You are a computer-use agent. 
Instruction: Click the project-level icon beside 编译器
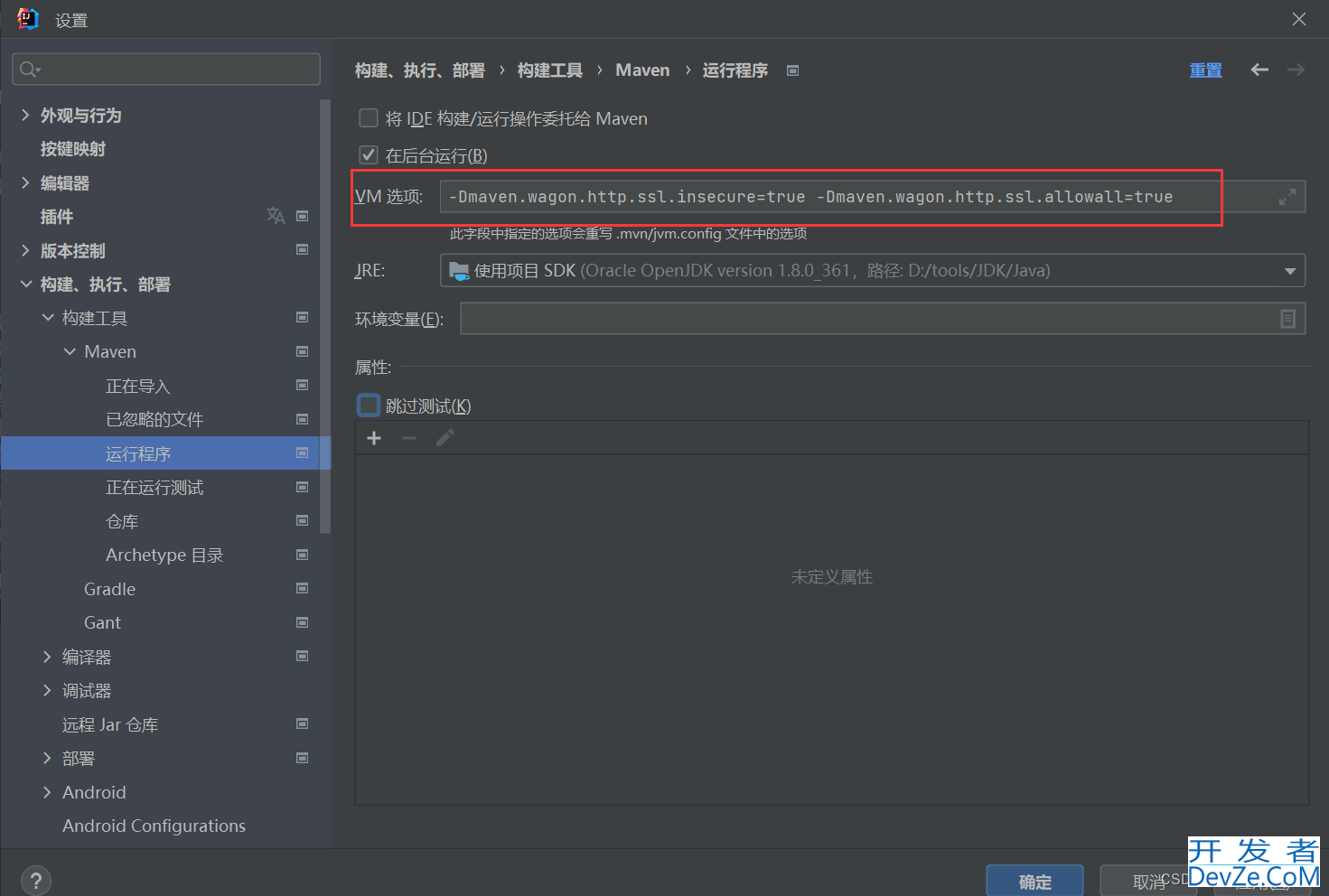[x=303, y=656]
